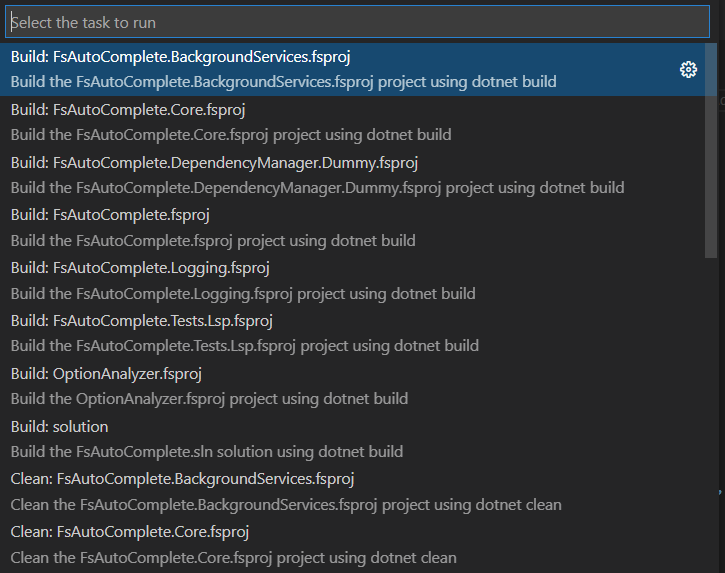The height and width of the screenshot is (573, 725).
Task: Run Build: FsAutoComplete.Logging.fsproj
Action: tap(352, 281)
